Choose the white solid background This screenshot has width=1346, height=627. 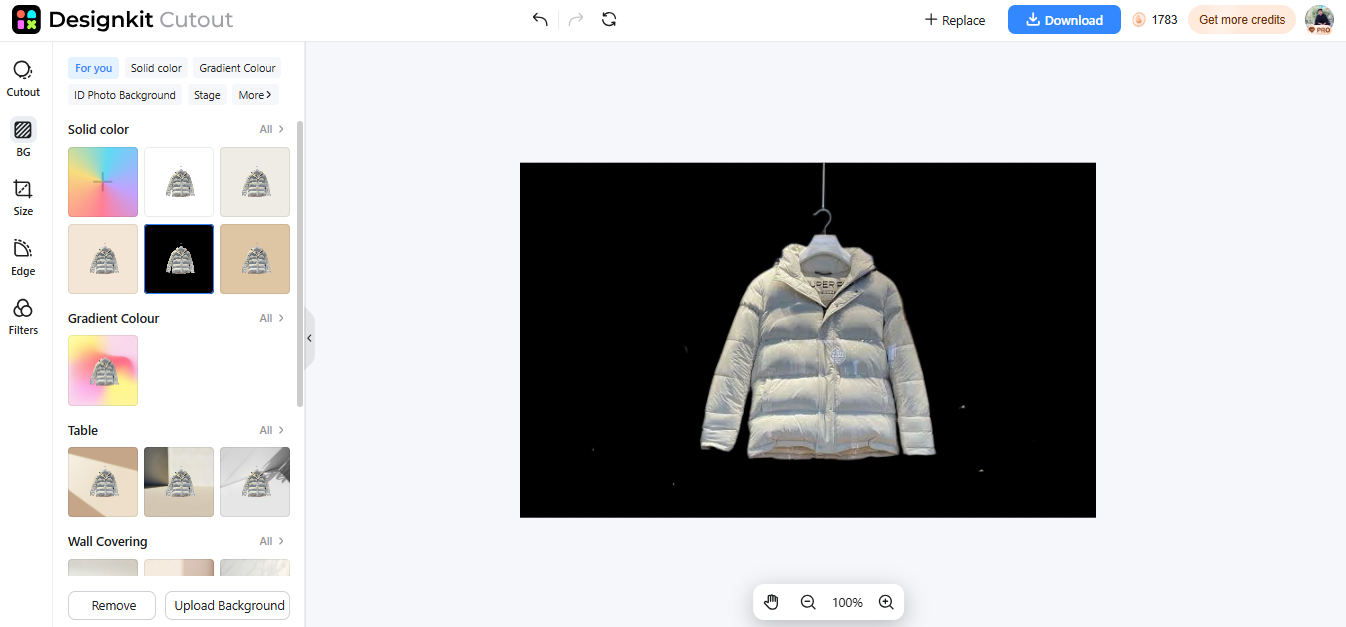[x=179, y=182]
